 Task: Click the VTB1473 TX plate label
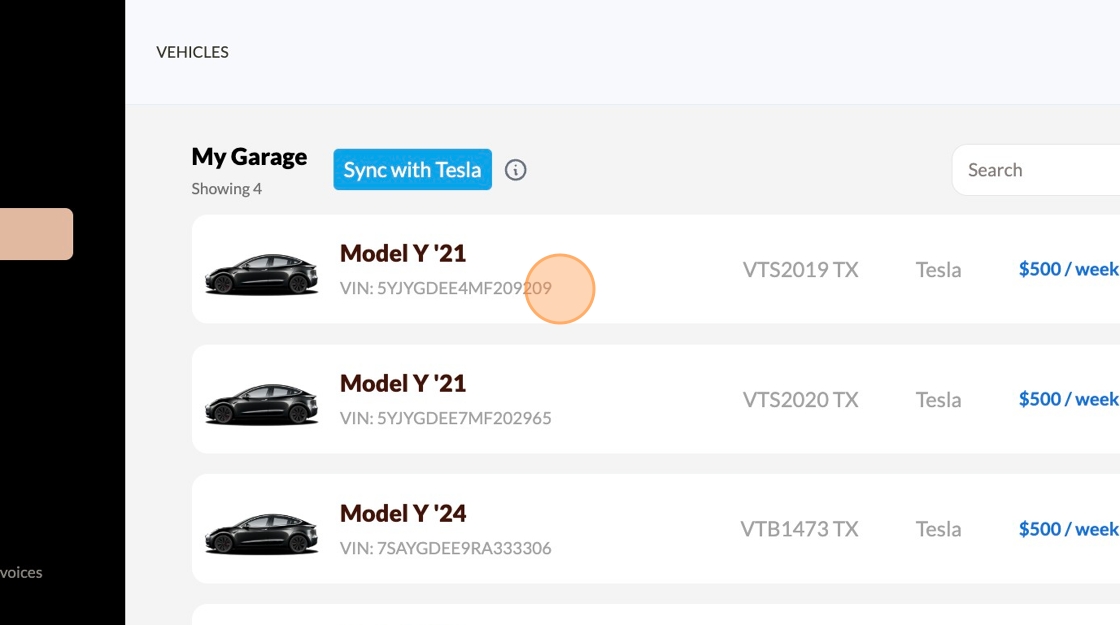(799, 529)
